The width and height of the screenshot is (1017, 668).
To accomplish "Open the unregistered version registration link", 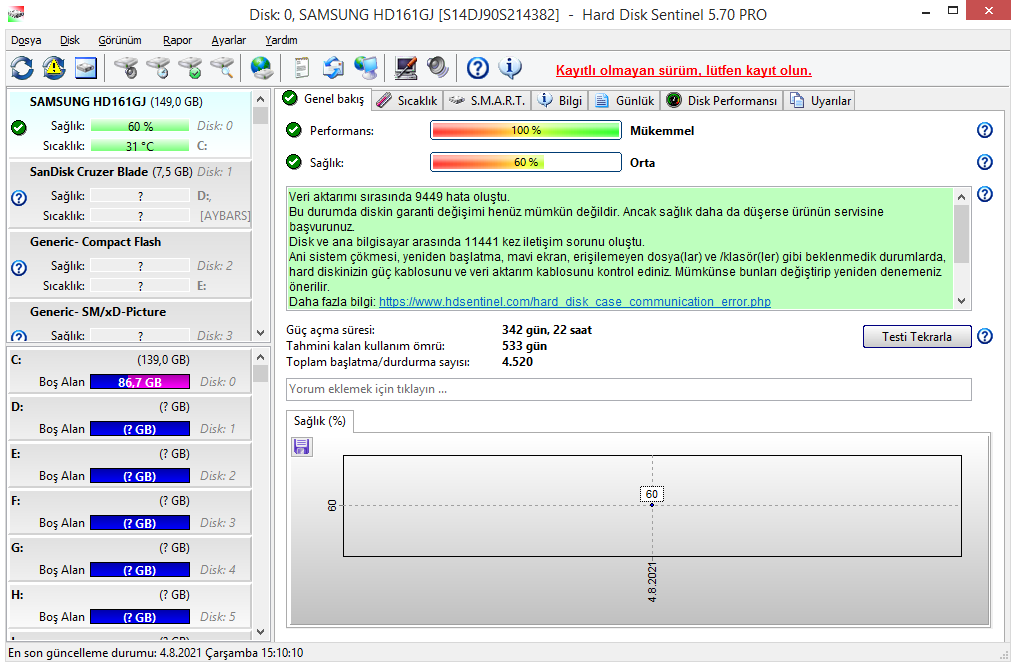I will click(684, 70).
